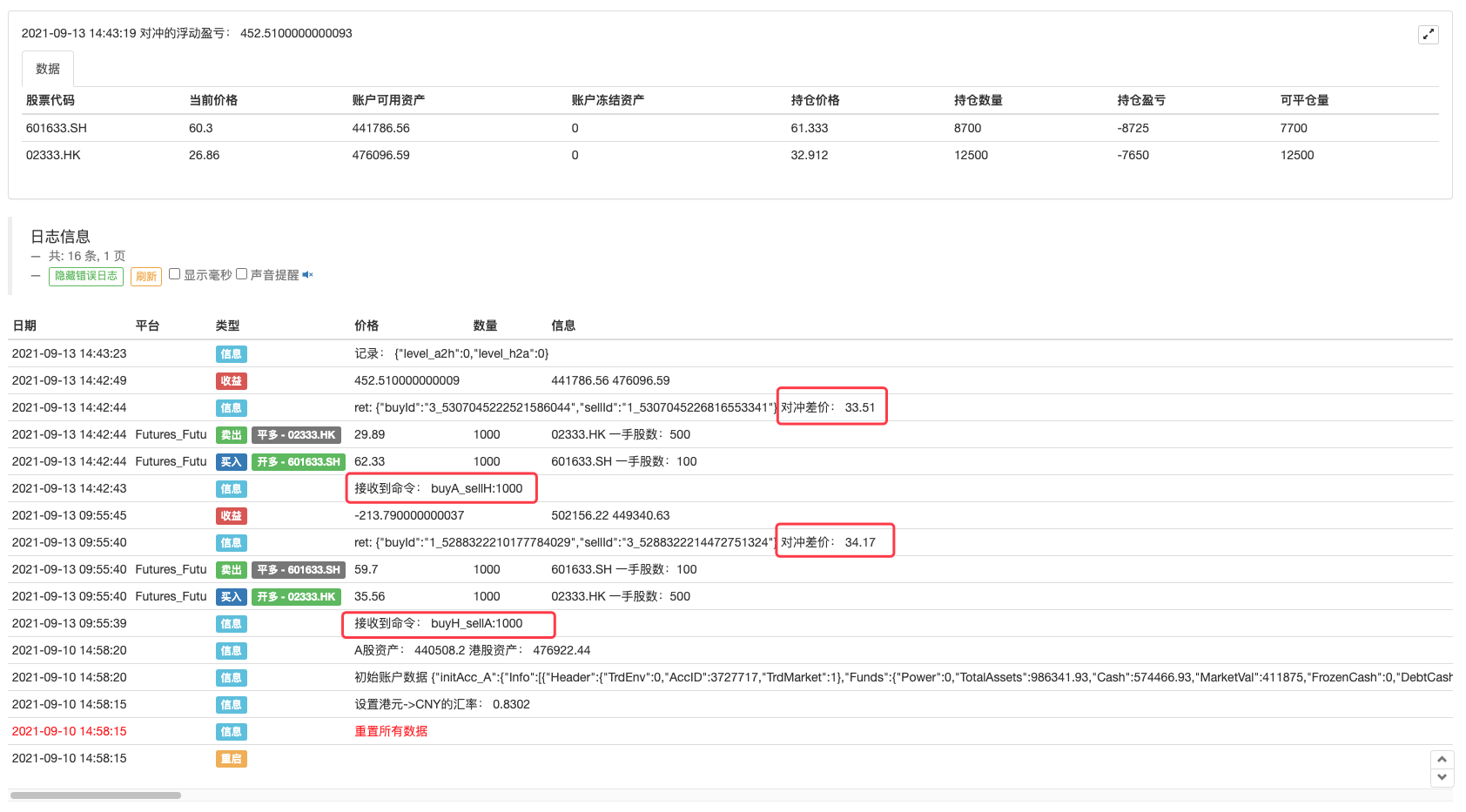
Task: Click 日志信息 heading
Action: click(60, 237)
